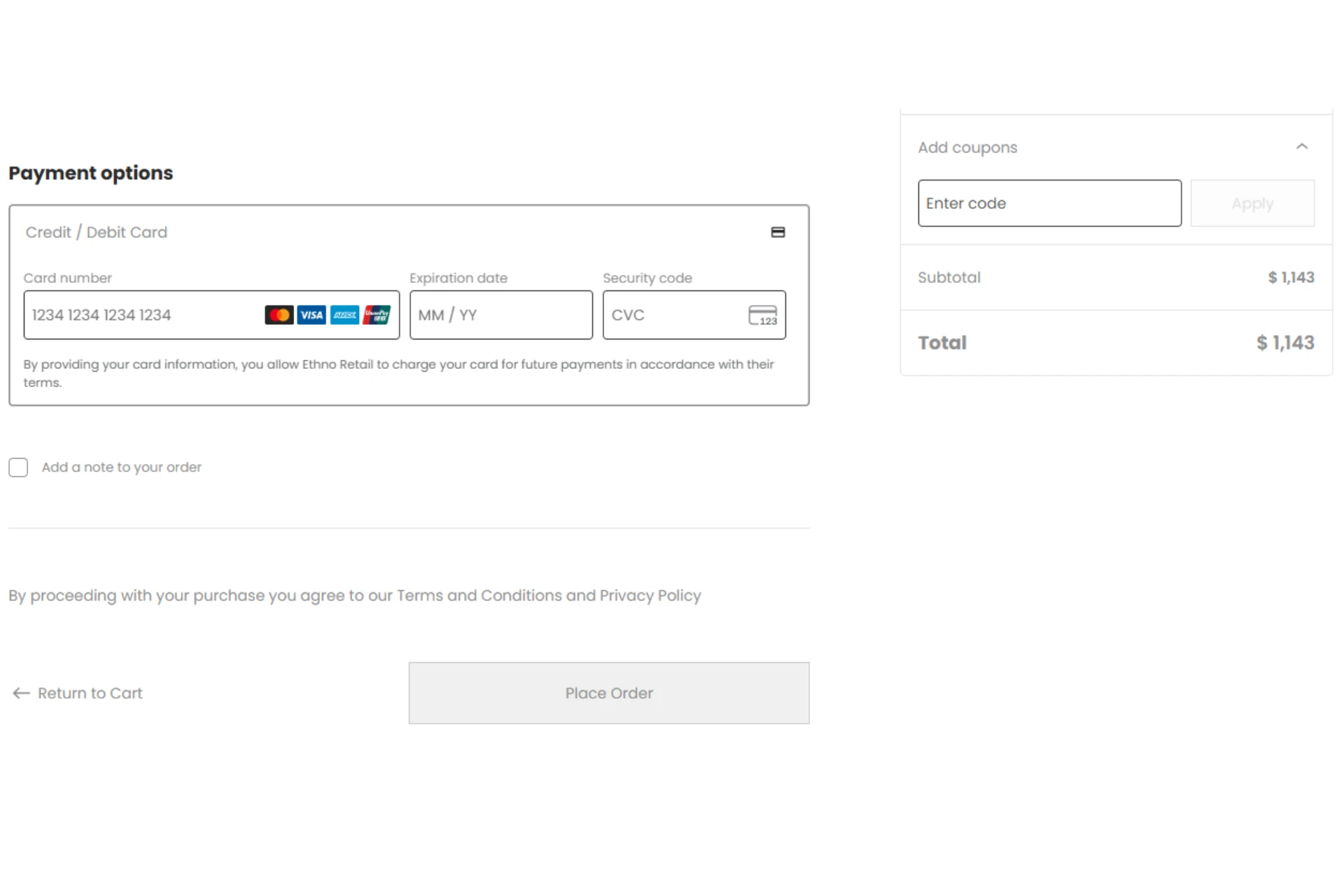The height and width of the screenshot is (896, 1344).
Task: Check 'Add a note to your order'
Action: (x=18, y=468)
